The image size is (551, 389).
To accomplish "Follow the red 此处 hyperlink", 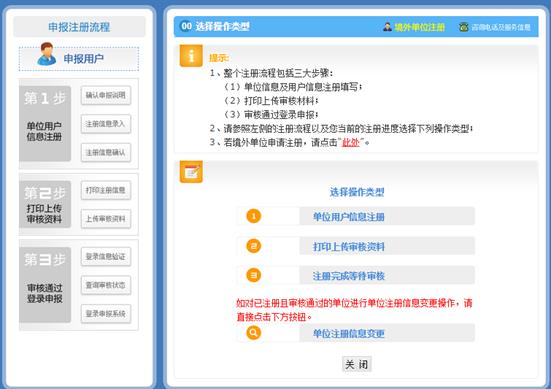I will pos(350,142).
